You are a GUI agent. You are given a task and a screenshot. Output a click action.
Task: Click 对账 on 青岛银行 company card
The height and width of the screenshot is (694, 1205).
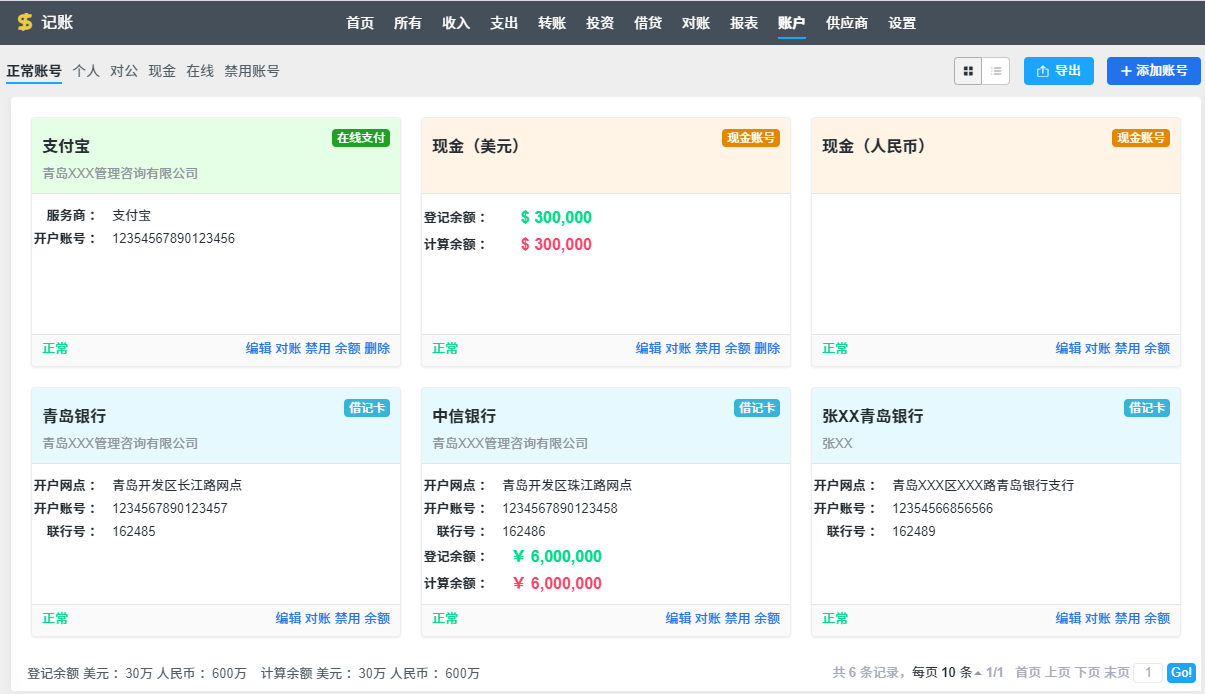click(318, 619)
